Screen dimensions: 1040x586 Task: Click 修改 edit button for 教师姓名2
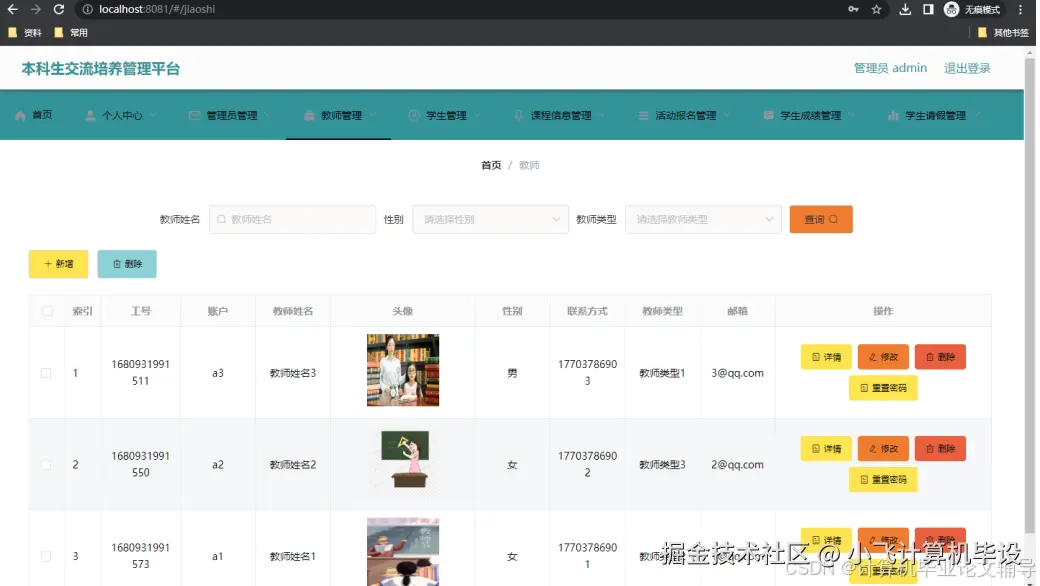pyautogui.click(x=883, y=448)
